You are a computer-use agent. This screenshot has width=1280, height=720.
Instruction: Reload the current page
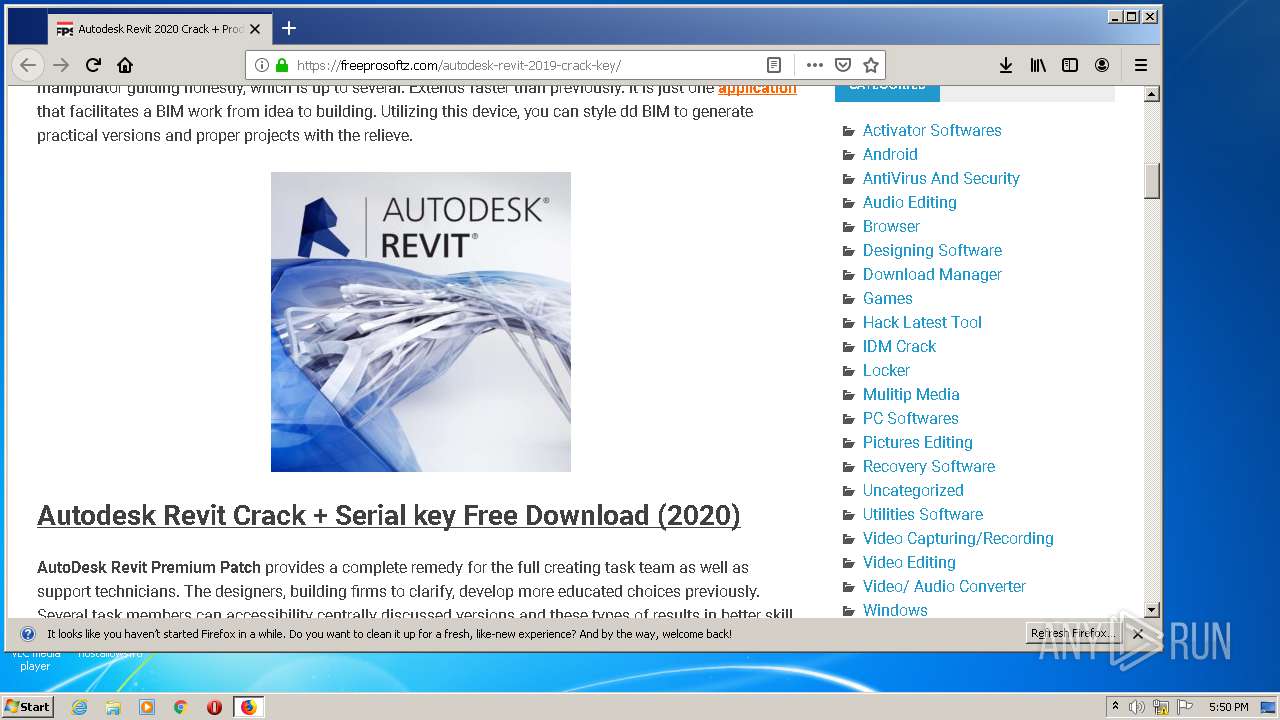click(93, 65)
